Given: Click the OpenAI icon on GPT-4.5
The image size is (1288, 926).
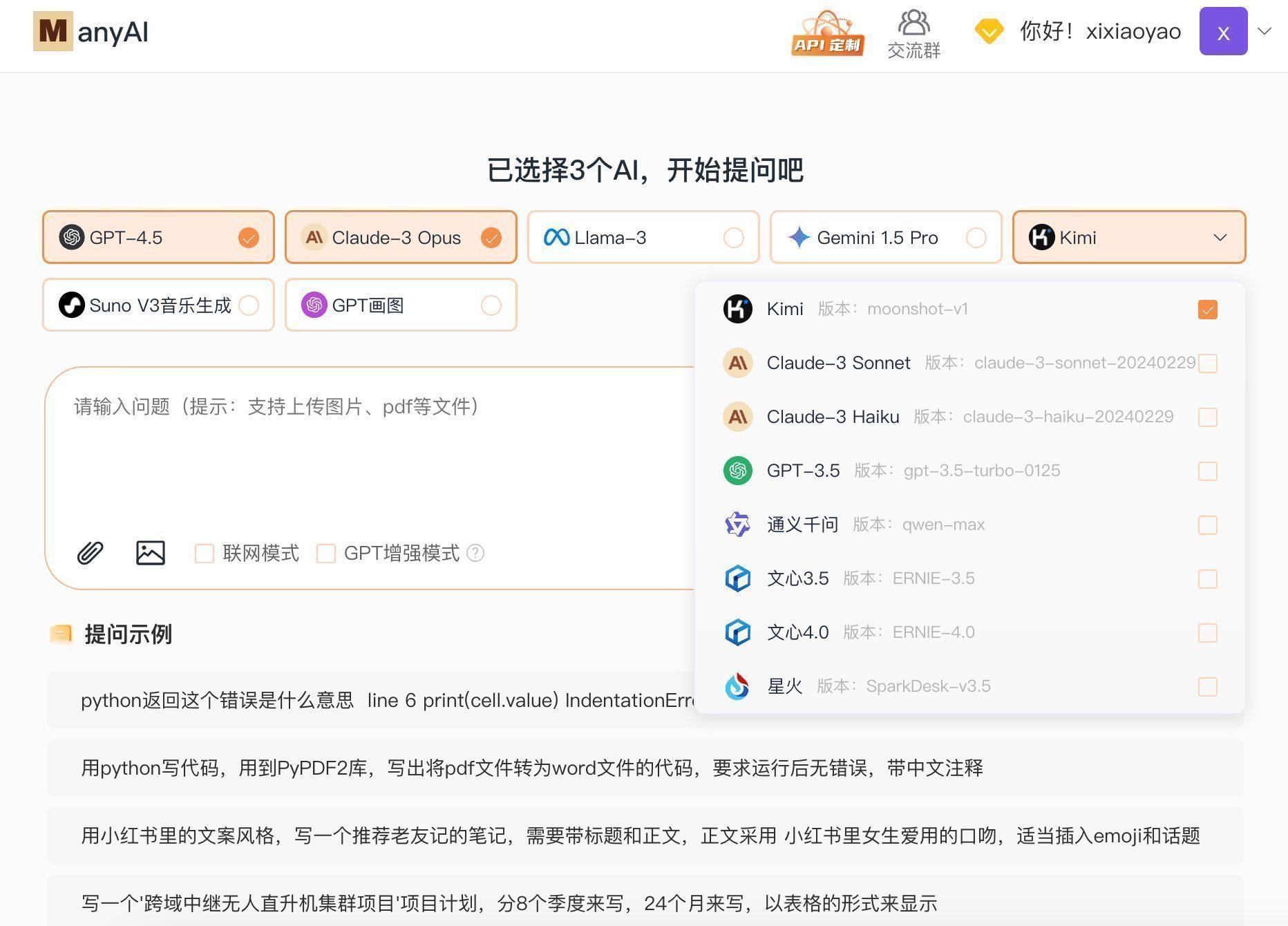Looking at the screenshot, I should click(72, 238).
